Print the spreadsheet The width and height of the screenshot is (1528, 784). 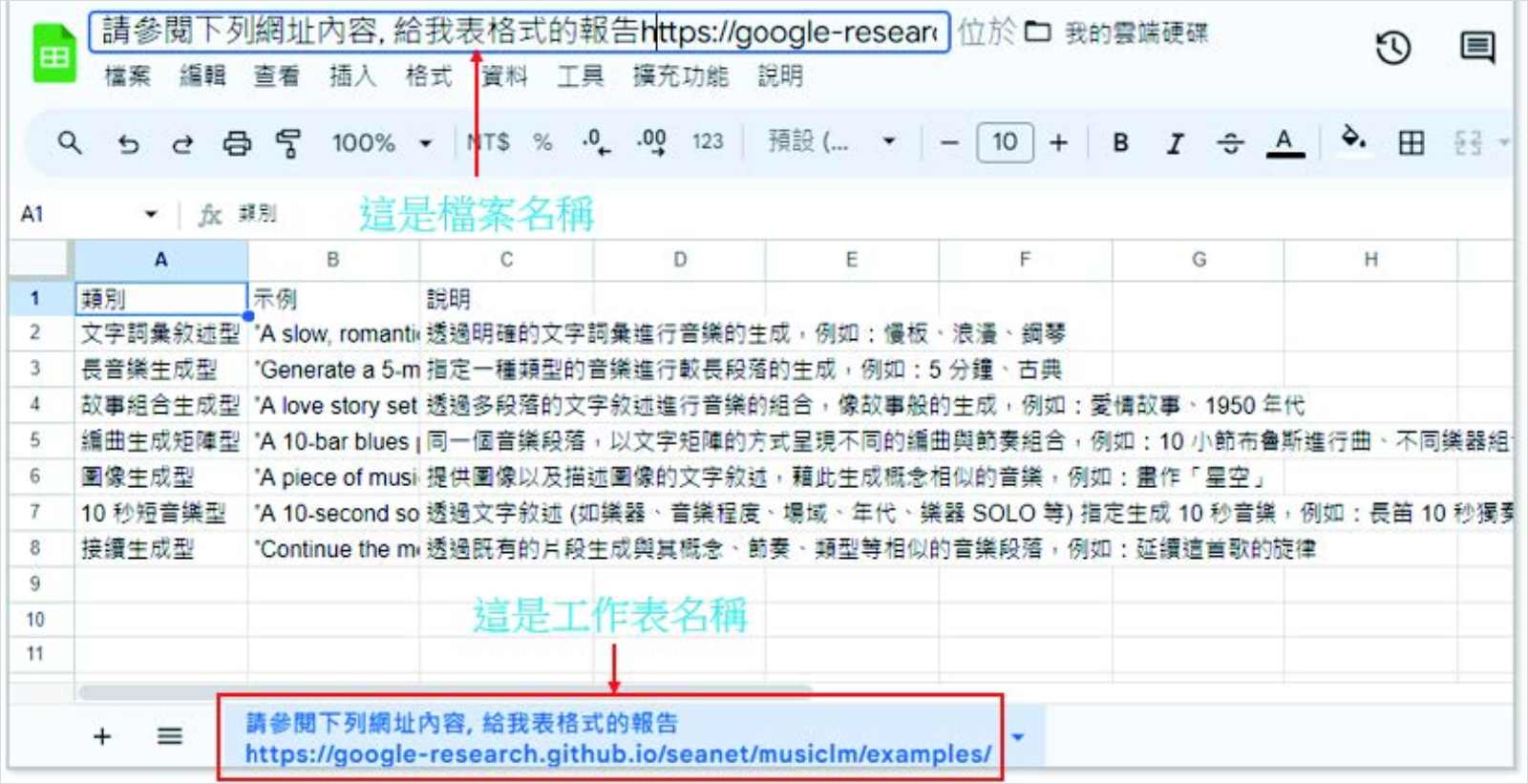point(237,143)
